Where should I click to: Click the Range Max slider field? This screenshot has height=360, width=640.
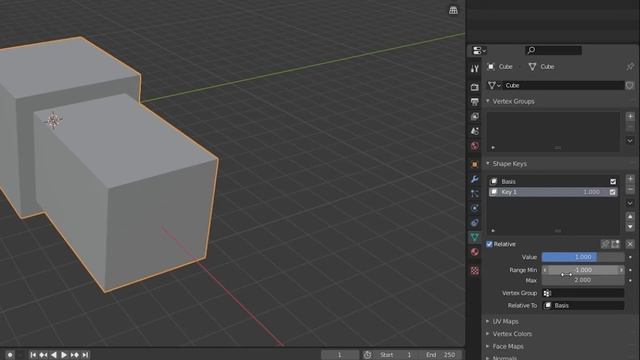click(583, 280)
